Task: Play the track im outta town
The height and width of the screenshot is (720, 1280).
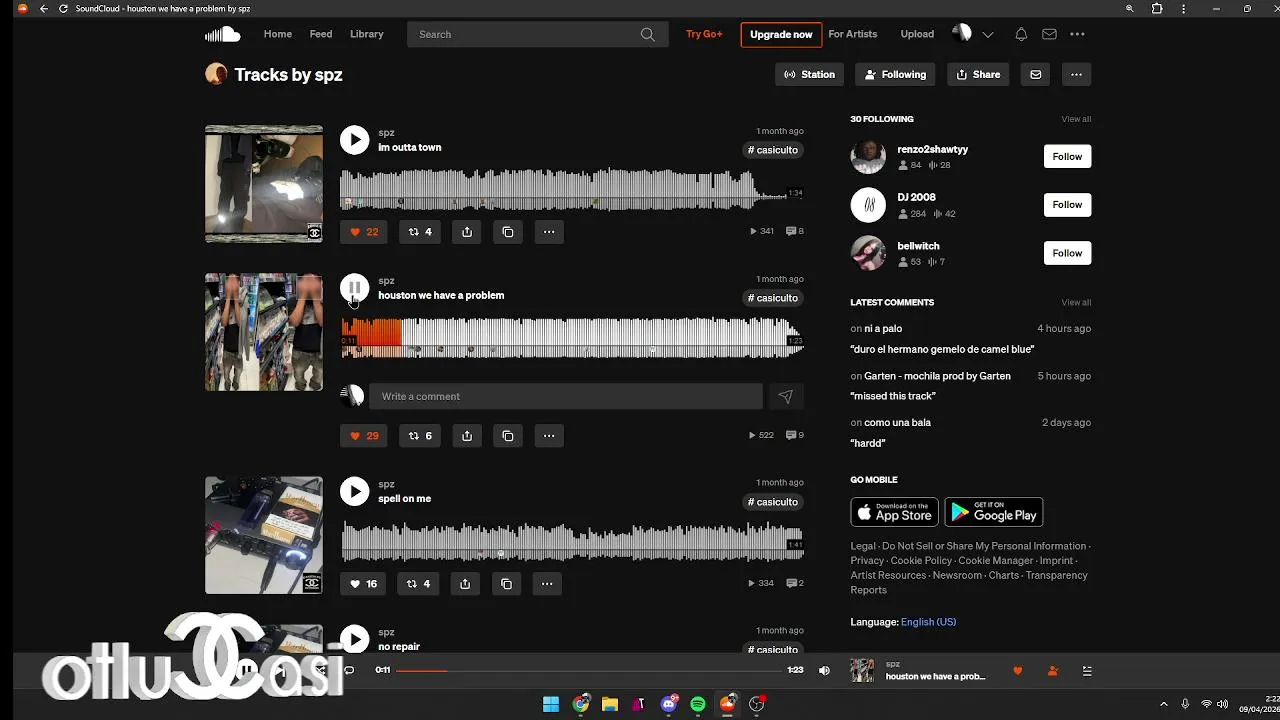Action: coord(354,140)
